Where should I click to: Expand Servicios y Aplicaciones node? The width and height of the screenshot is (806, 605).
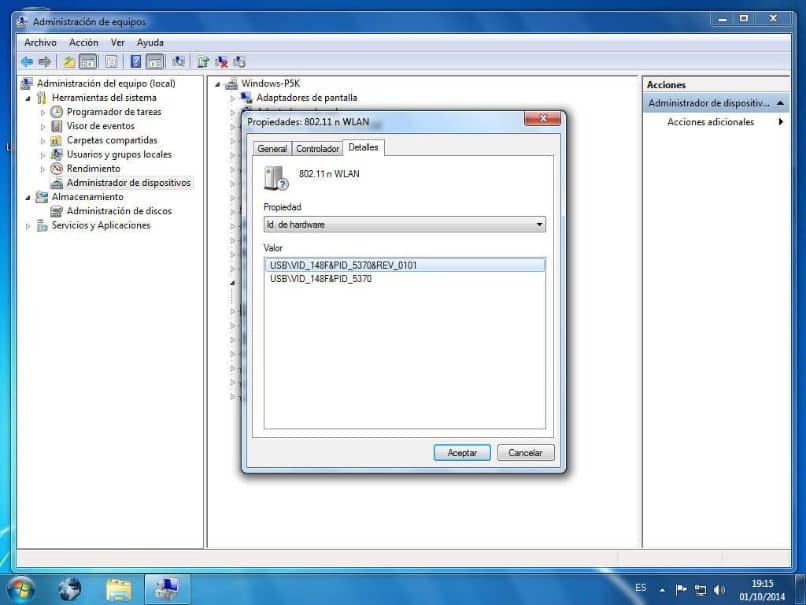pyautogui.click(x=28, y=226)
